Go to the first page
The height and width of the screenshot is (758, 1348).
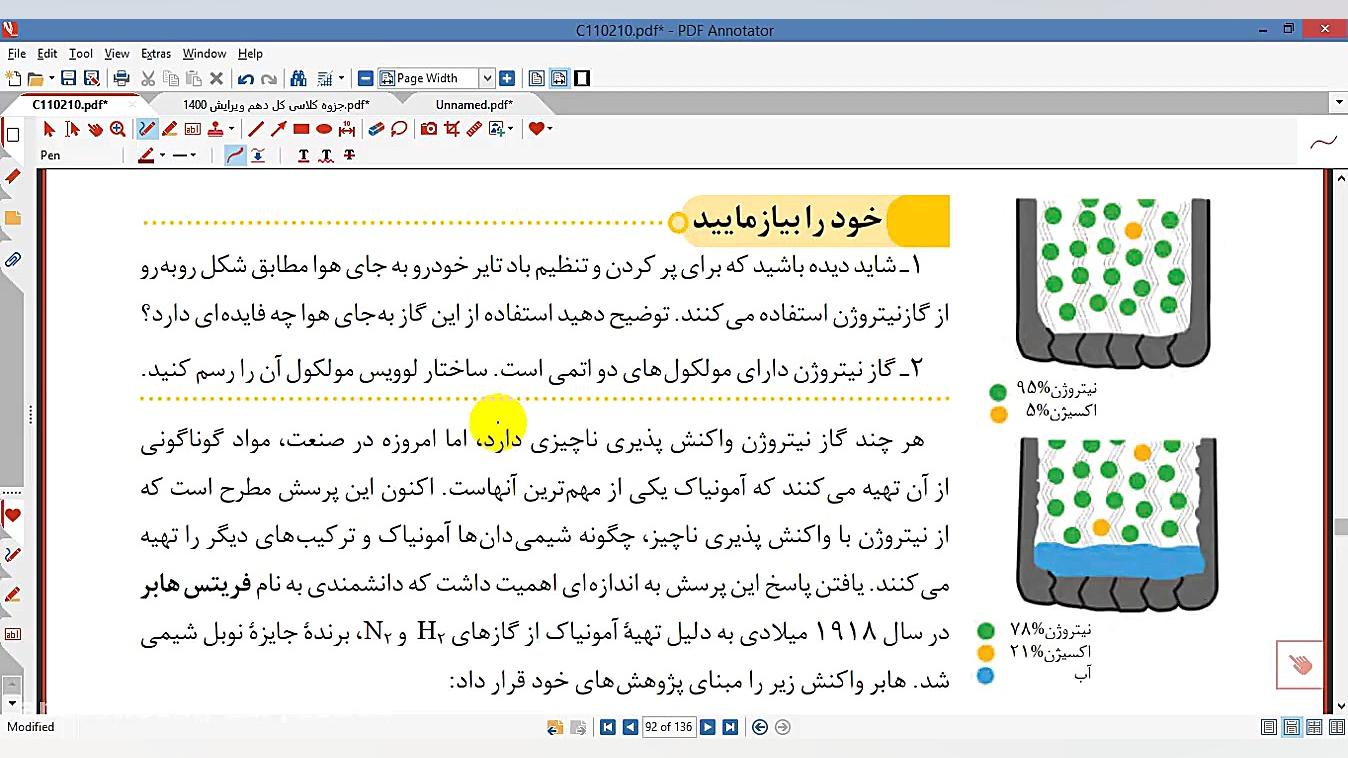coord(607,728)
